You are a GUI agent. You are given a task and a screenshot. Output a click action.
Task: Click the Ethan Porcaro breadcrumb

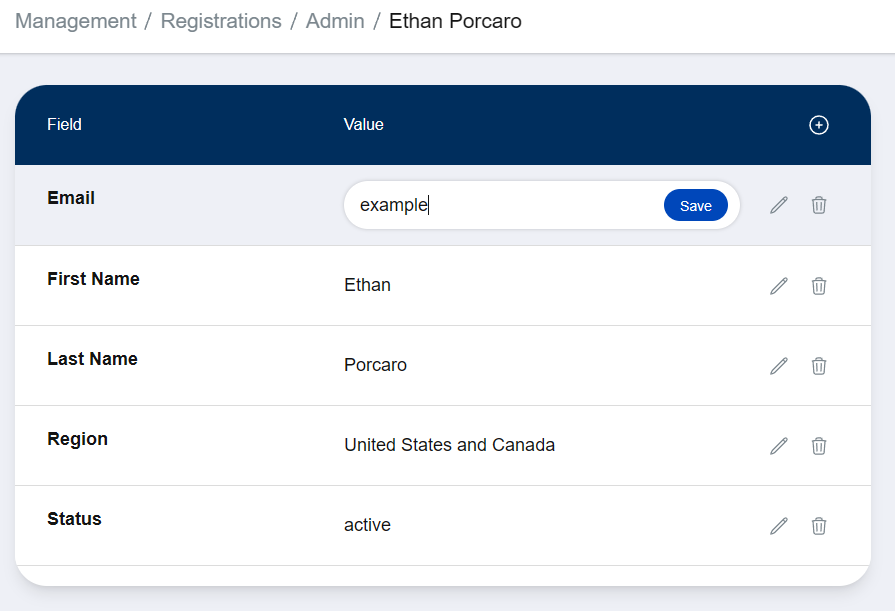(455, 21)
